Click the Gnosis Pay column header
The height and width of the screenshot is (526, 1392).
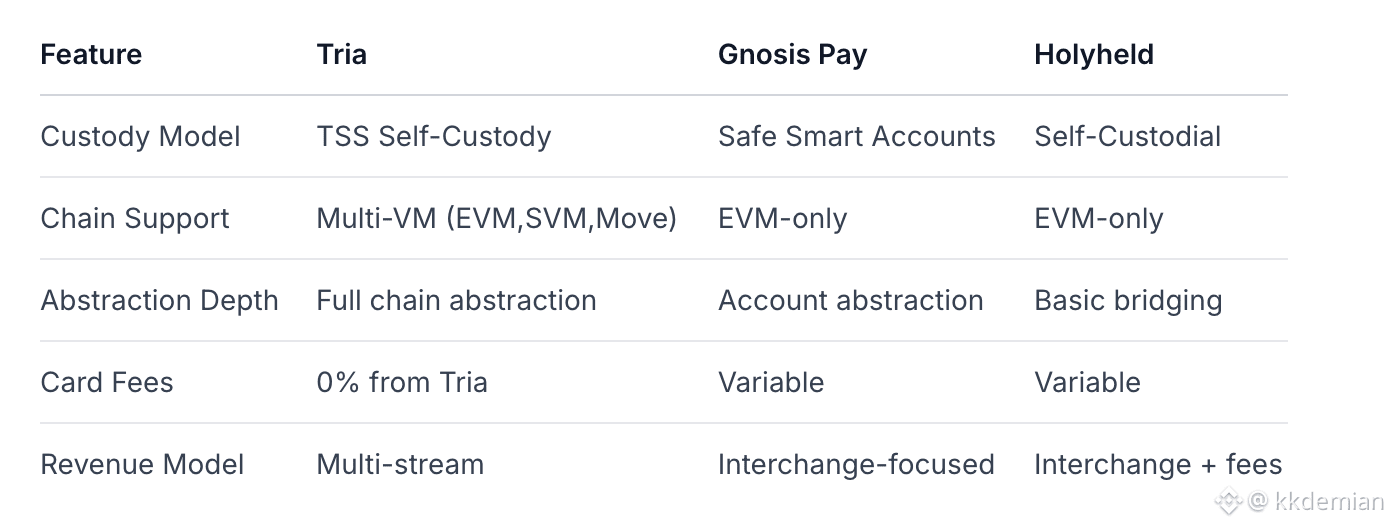pyautogui.click(x=792, y=54)
